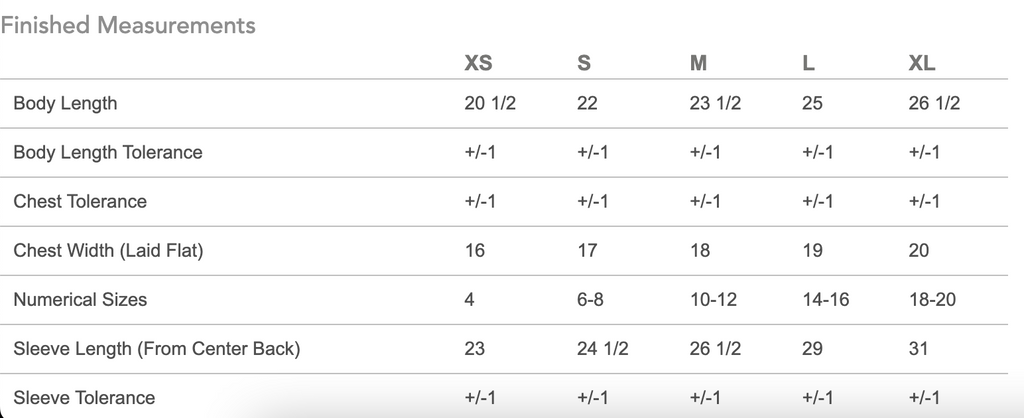Click the Body Length row label

click(x=65, y=104)
